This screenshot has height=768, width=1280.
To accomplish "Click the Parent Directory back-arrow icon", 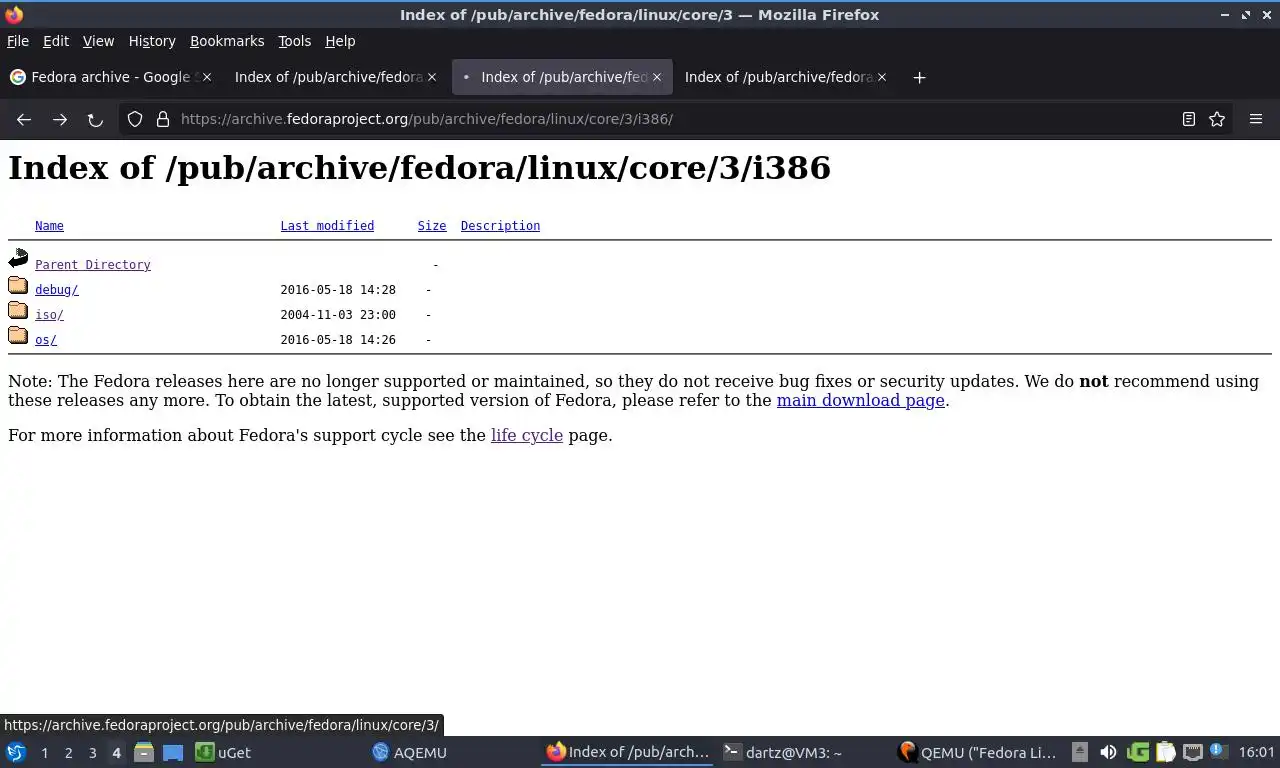I will (x=18, y=260).
